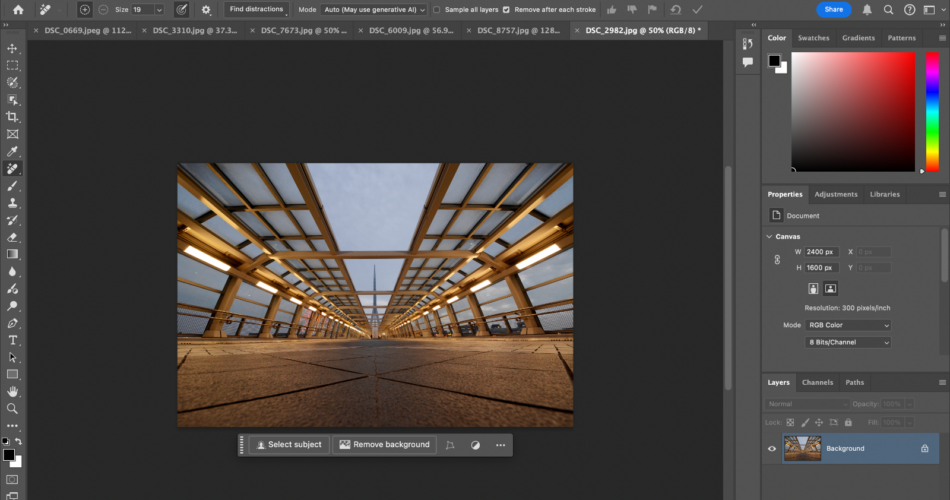950x500 pixels.
Task: Activate the Horizontal Type tool
Action: pyautogui.click(x=12, y=340)
